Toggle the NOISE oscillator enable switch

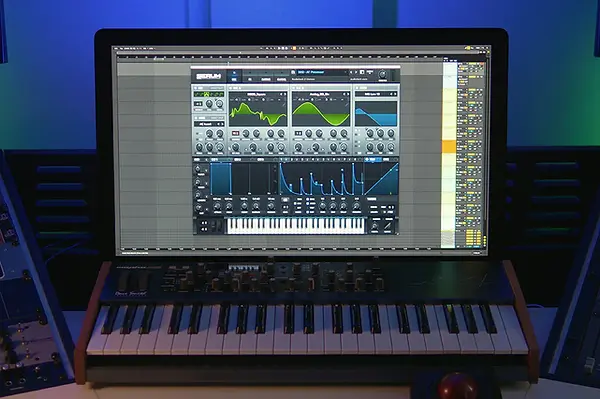click(x=196, y=118)
